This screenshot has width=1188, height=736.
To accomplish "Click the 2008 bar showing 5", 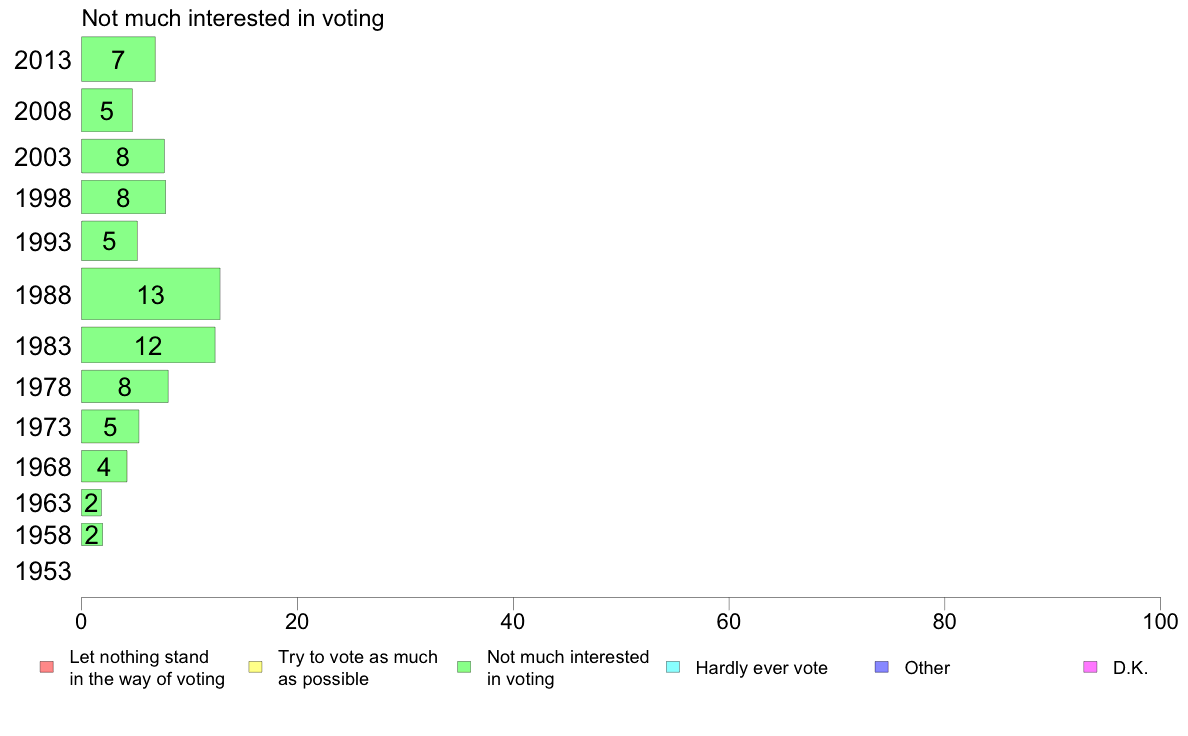I will [x=107, y=110].
